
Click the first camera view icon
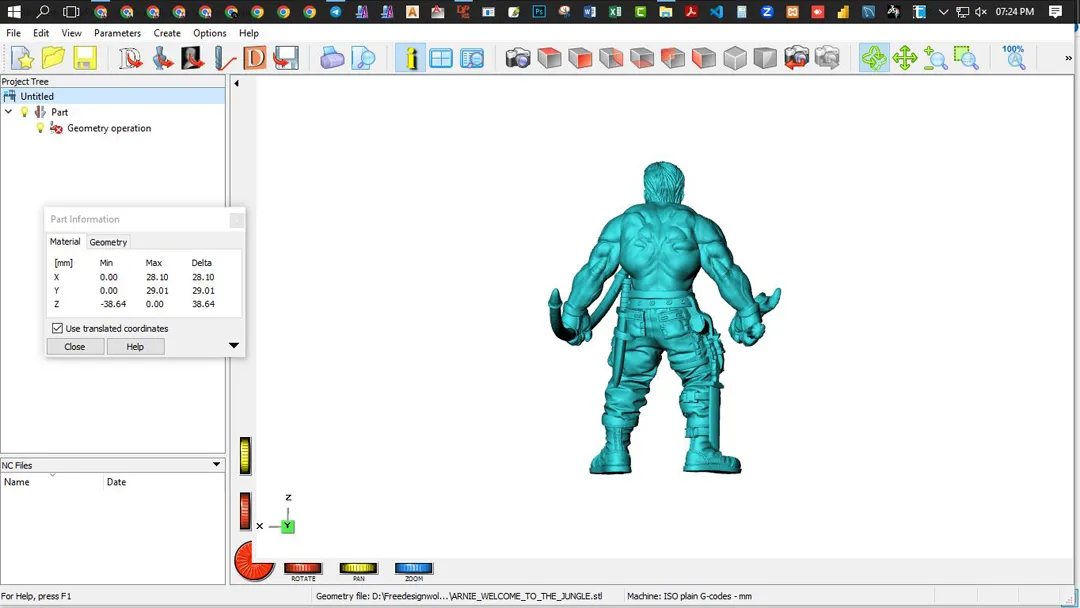click(518, 59)
